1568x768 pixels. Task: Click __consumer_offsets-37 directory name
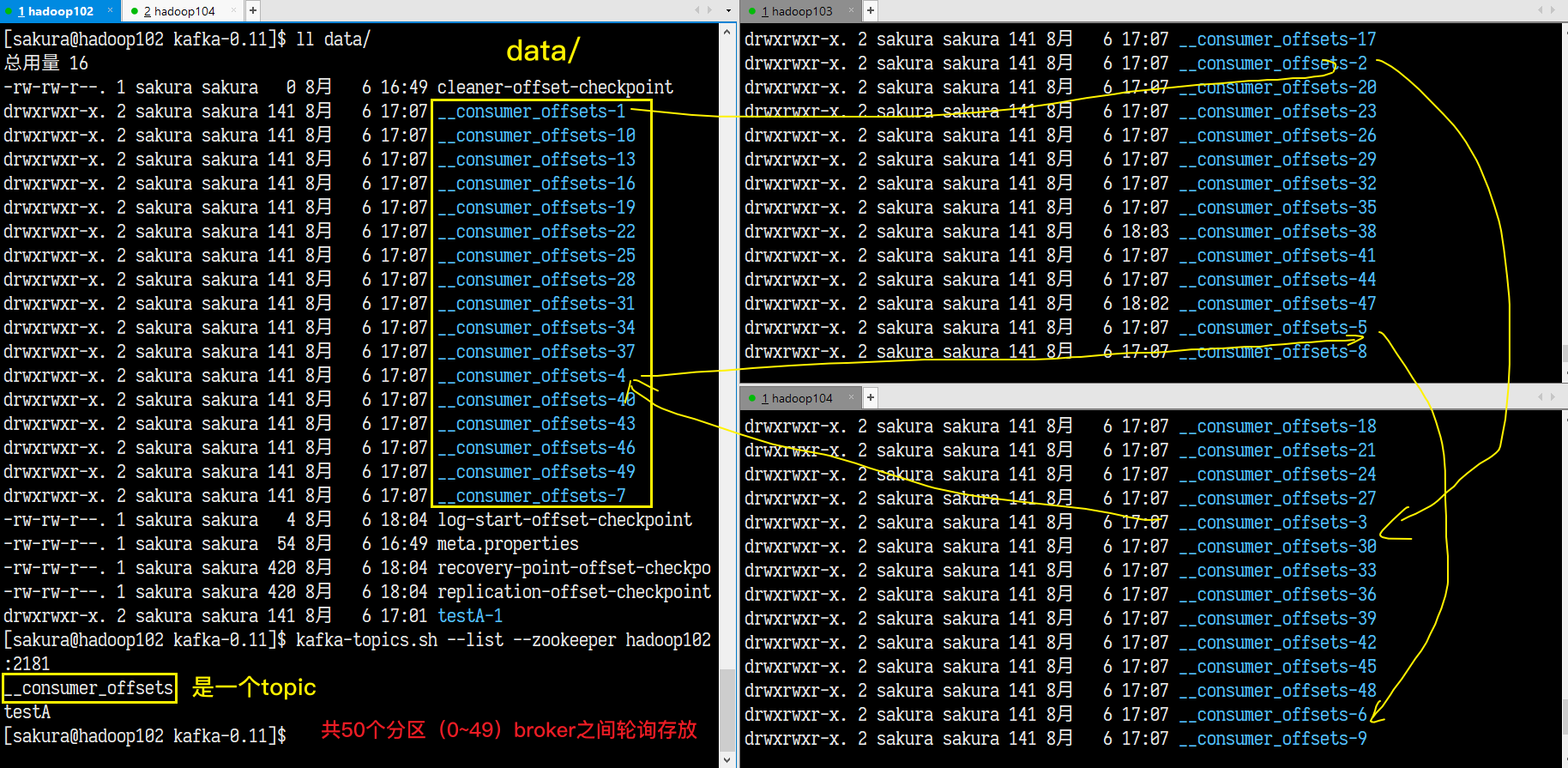coord(537,352)
